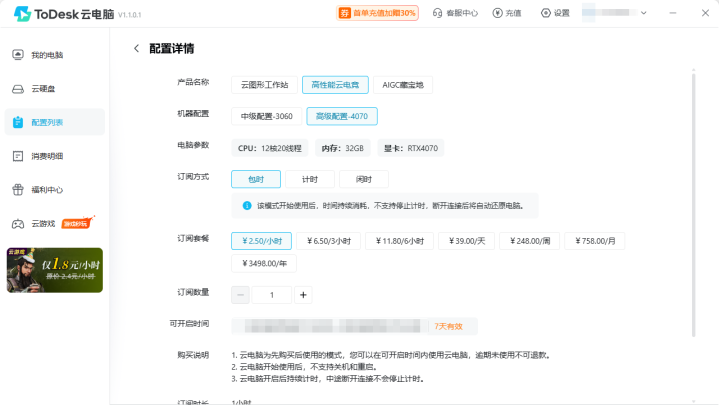Select the AIGC product option
Viewport: 719px width, 405px height.
coord(403,85)
